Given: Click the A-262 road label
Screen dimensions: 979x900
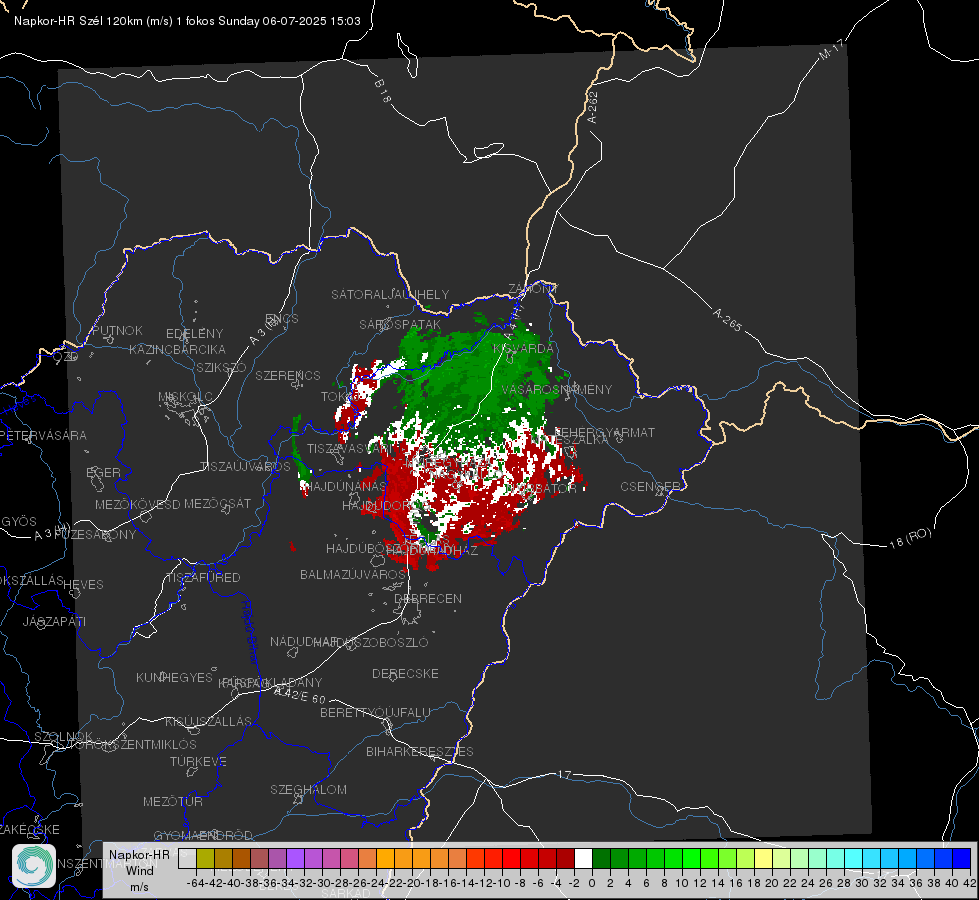Looking at the screenshot, I should point(593,107).
